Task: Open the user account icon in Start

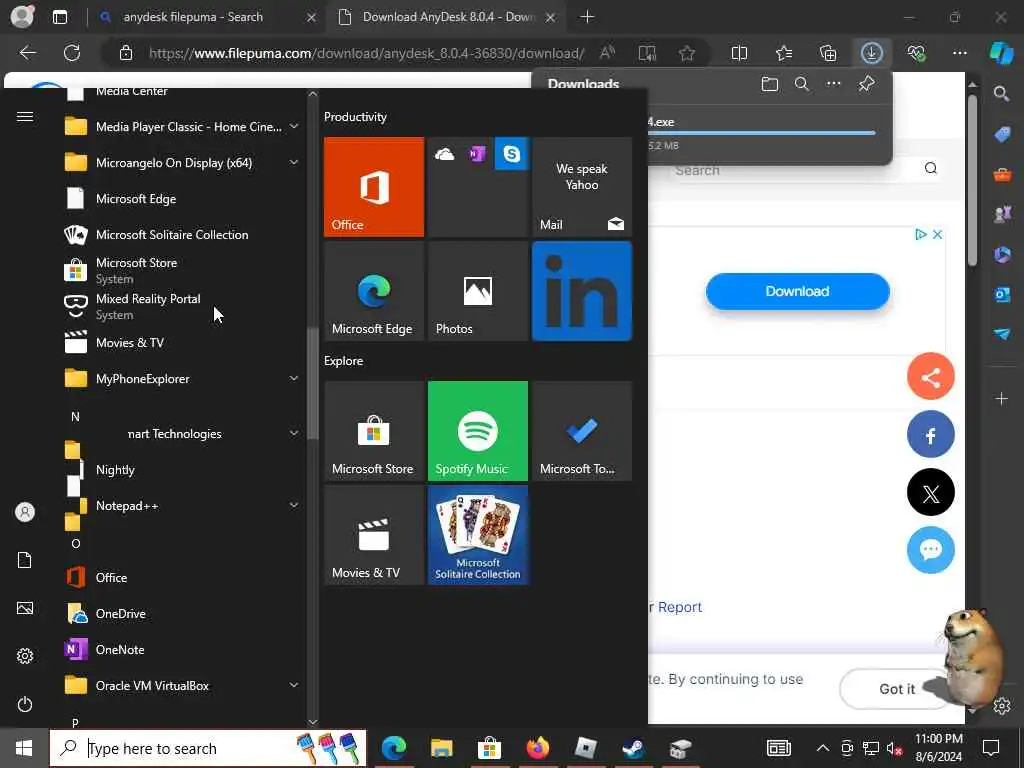Action: click(25, 512)
